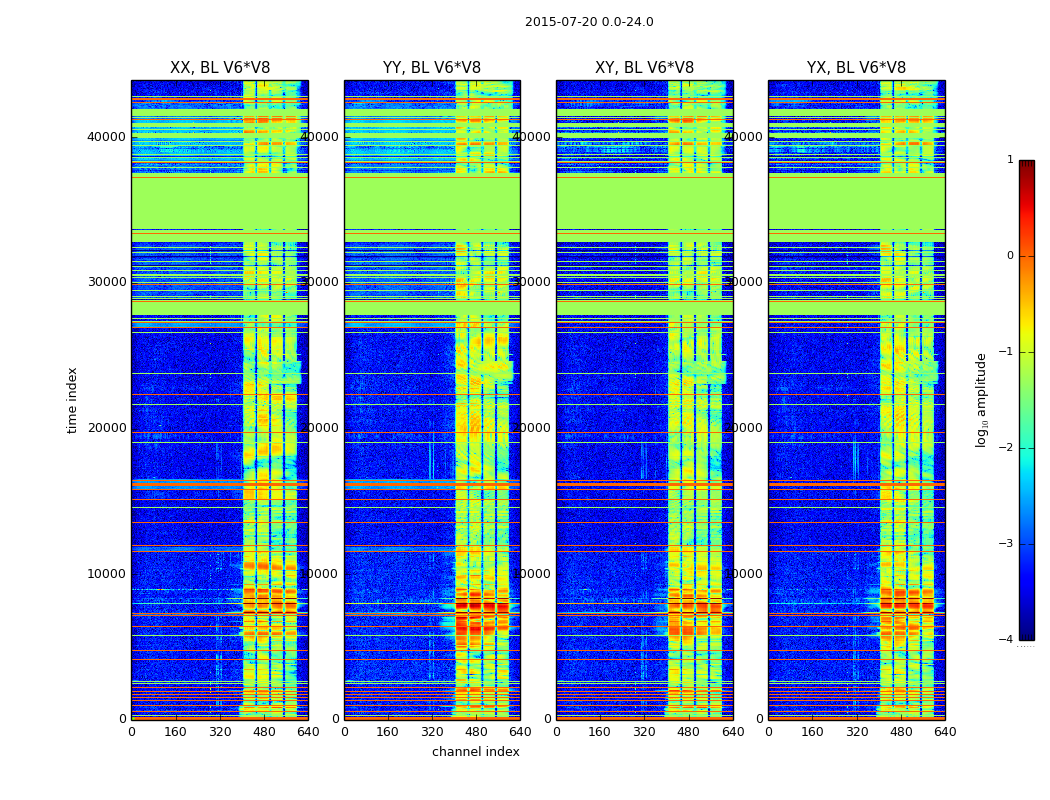This screenshot has height=800, width=1050.
Task: Click the large green flagged band in YX plot
Action: [x=856, y=204]
